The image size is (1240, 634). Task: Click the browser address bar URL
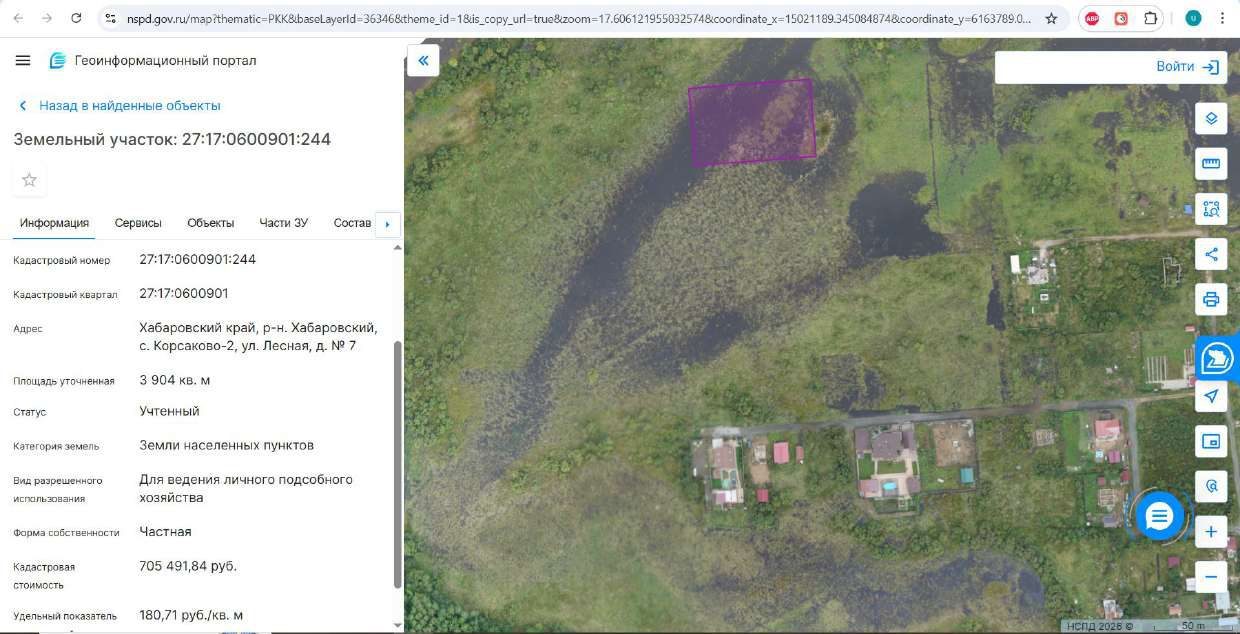pos(579,18)
